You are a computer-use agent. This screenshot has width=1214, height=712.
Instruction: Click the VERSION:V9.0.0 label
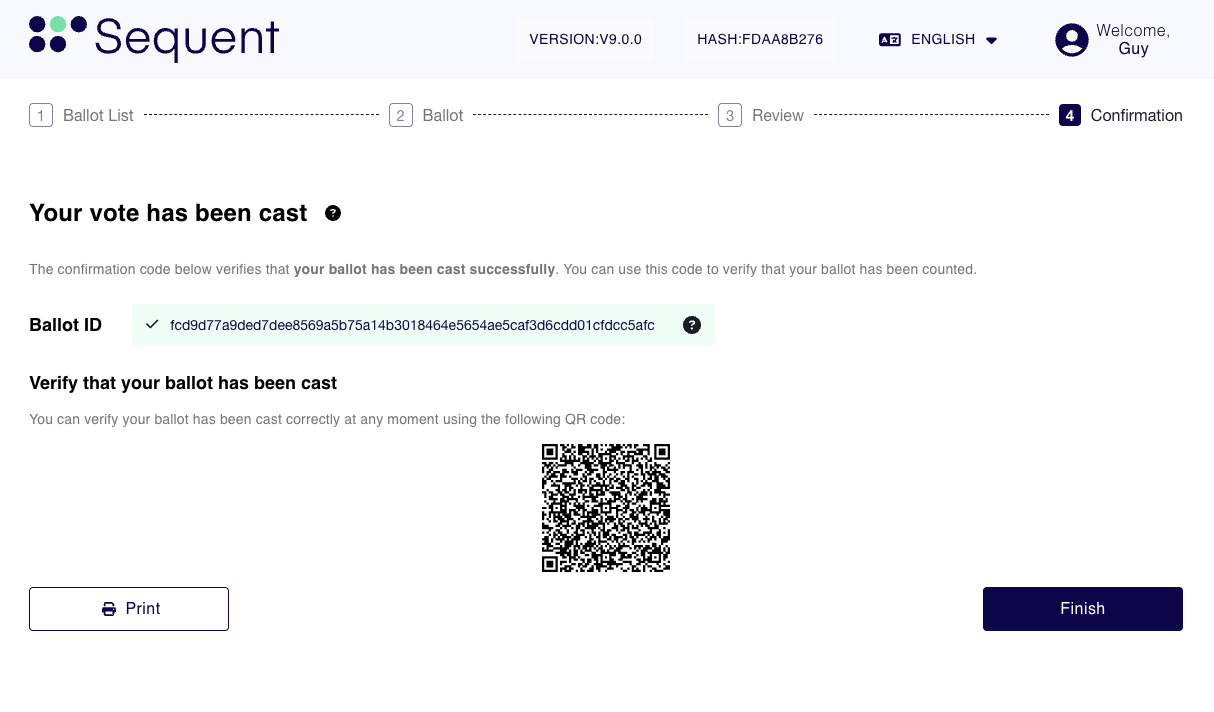(585, 40)
